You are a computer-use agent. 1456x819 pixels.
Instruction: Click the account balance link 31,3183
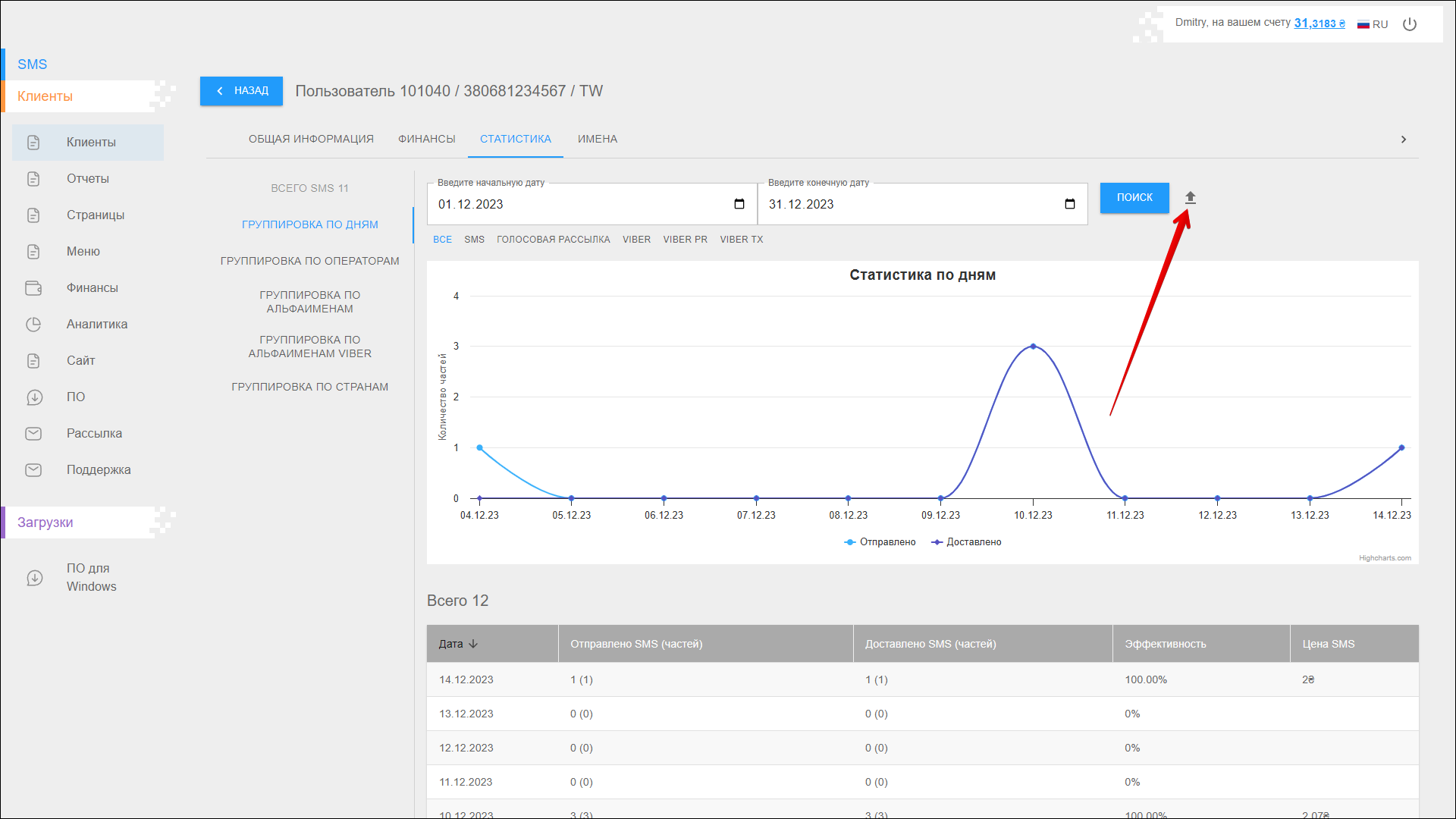click(1319, 23)
